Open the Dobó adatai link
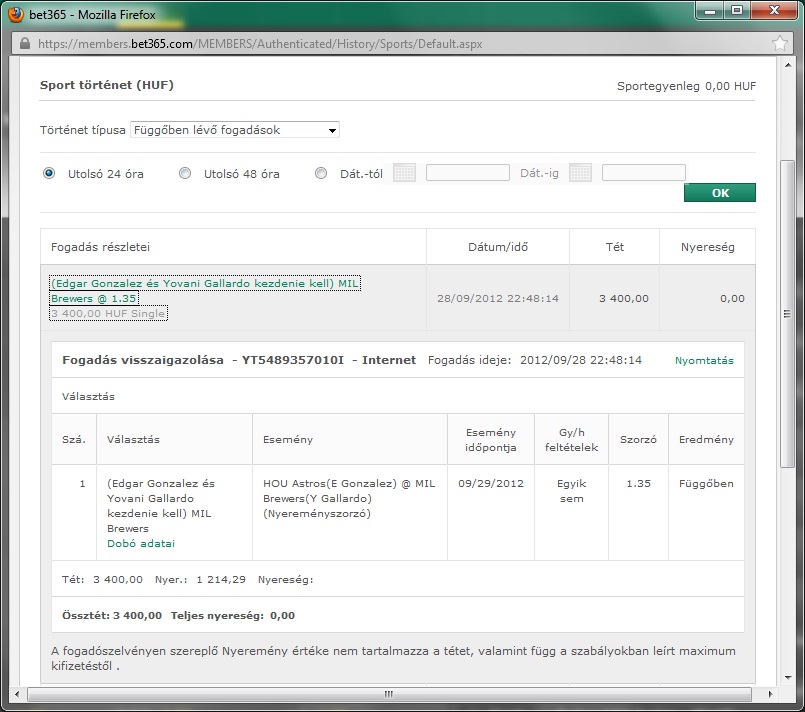This screenshot has height=712, width=805. click(141, 543)
